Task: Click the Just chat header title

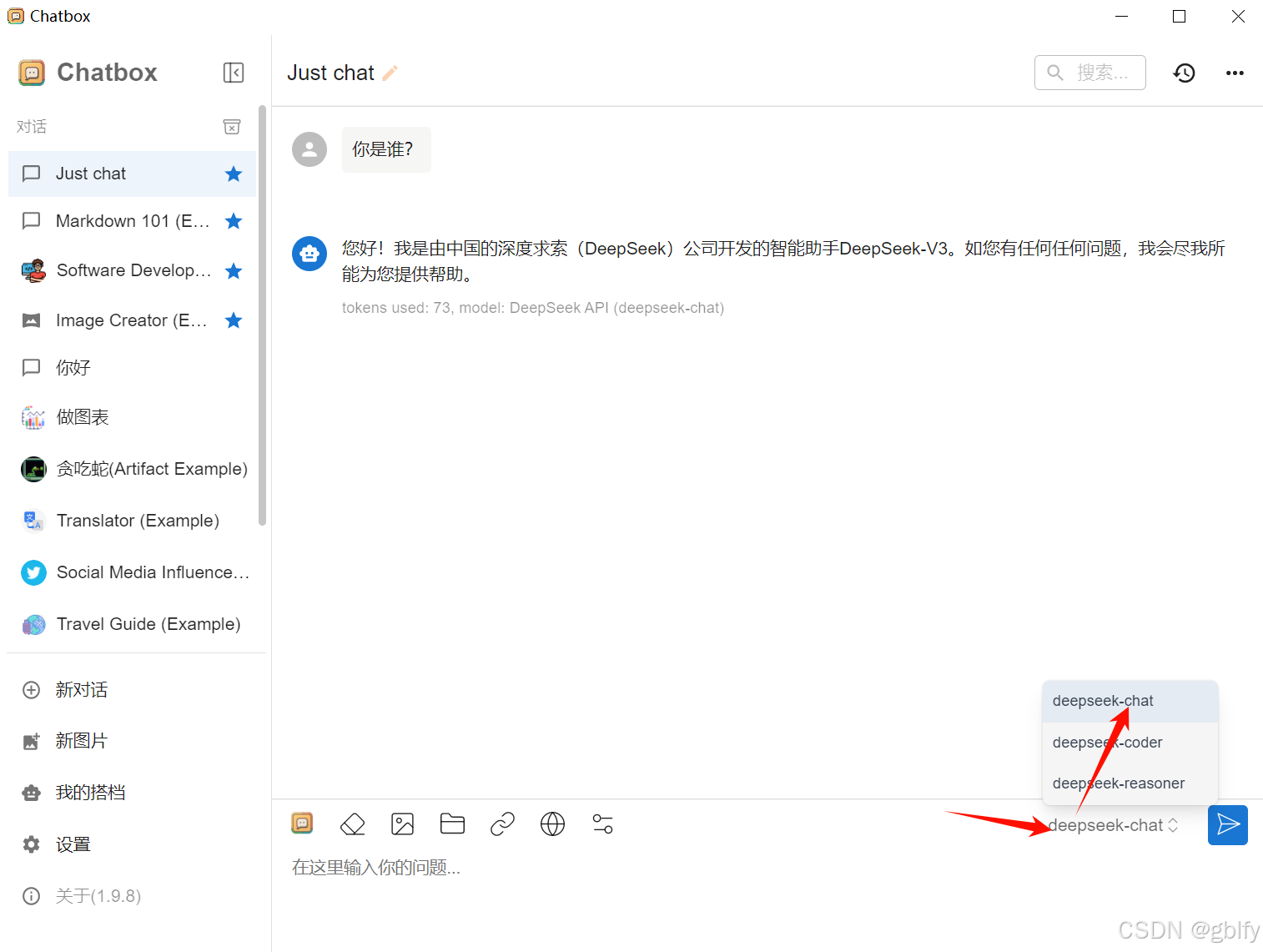Action: (x=330, y=73)
